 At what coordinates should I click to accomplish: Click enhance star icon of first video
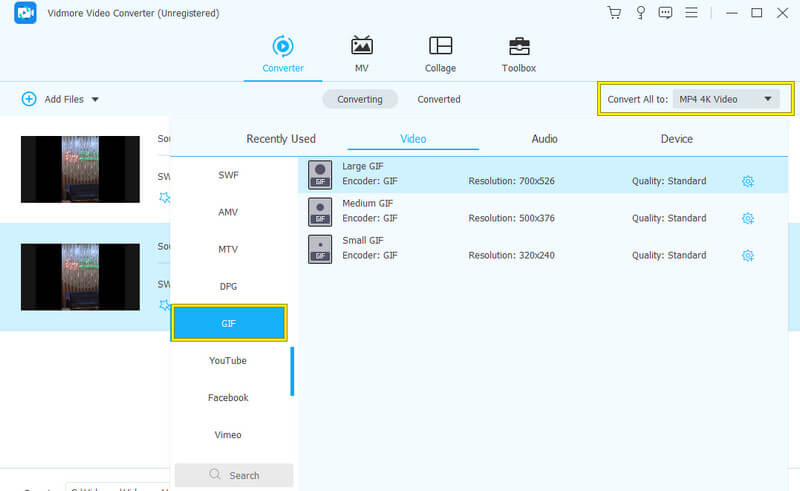(164, 198)
